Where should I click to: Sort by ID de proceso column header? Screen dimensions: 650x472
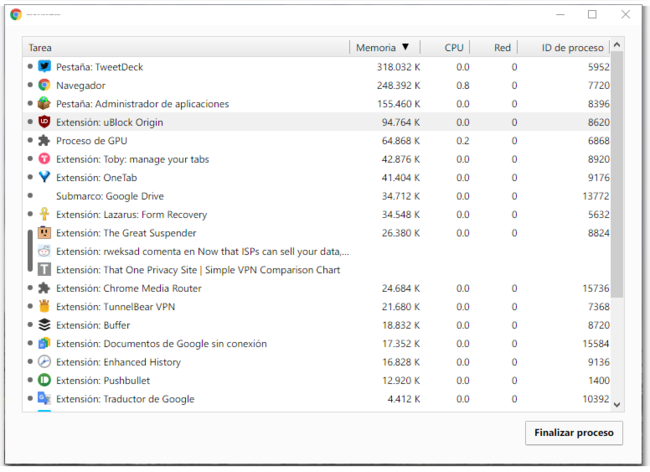(x=564, y=48)
